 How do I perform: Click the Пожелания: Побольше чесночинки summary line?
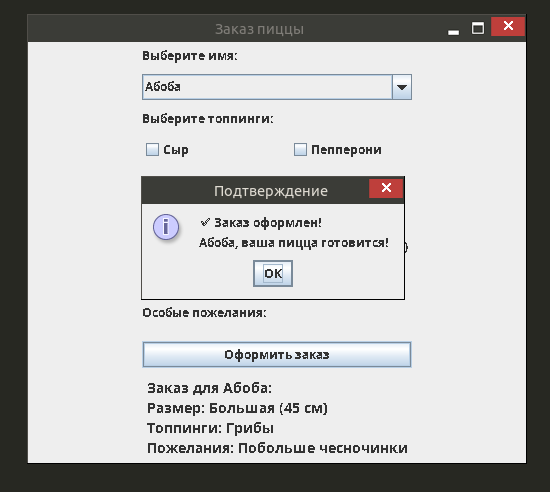(277, 448)
